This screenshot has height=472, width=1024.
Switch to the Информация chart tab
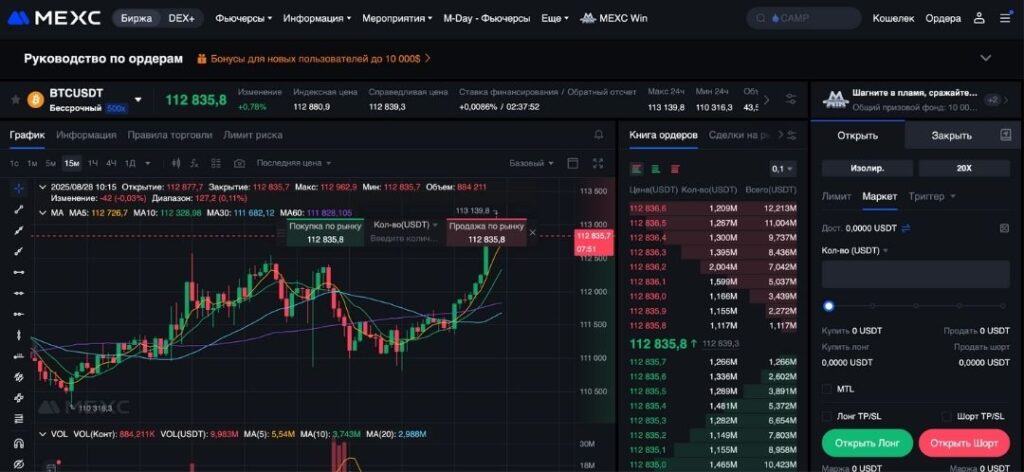(x=86, y=135)
